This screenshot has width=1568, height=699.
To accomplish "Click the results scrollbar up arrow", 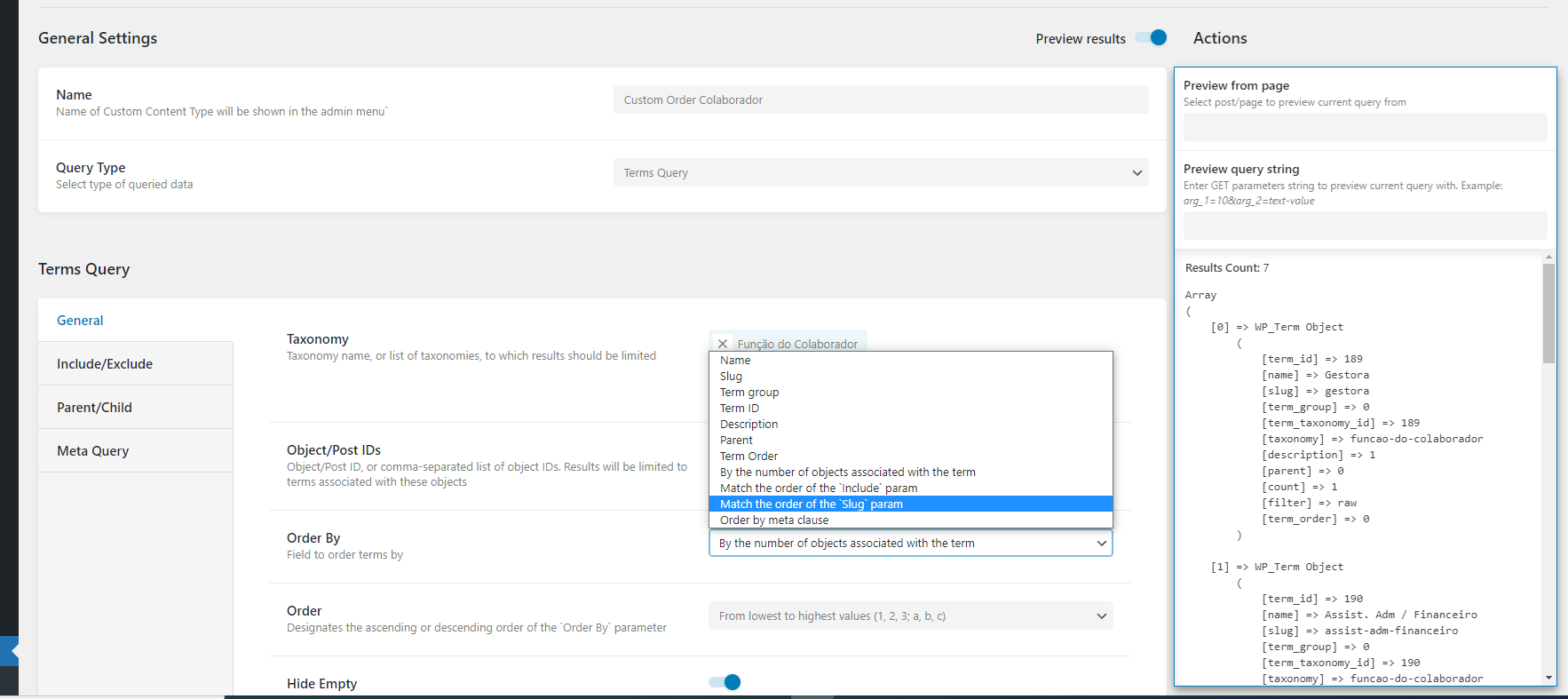I will (1548, 257).
